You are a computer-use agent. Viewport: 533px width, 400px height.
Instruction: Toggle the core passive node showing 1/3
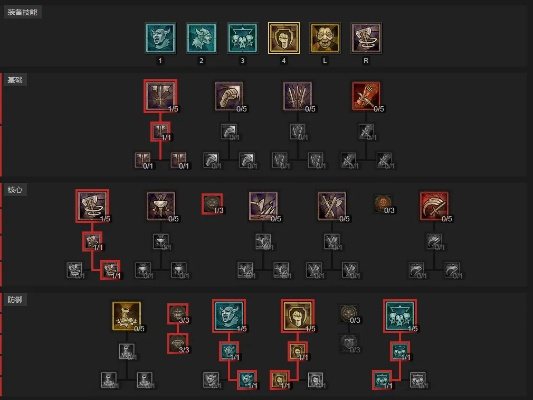click(212, 204)
